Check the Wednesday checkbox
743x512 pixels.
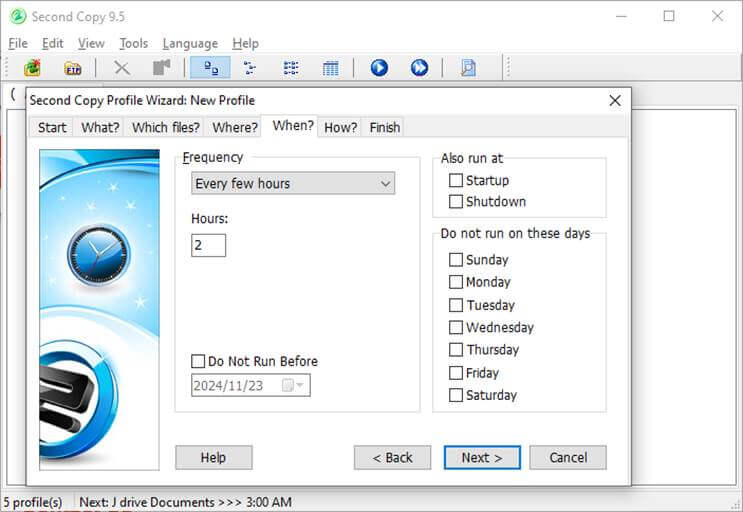[456, 327]
